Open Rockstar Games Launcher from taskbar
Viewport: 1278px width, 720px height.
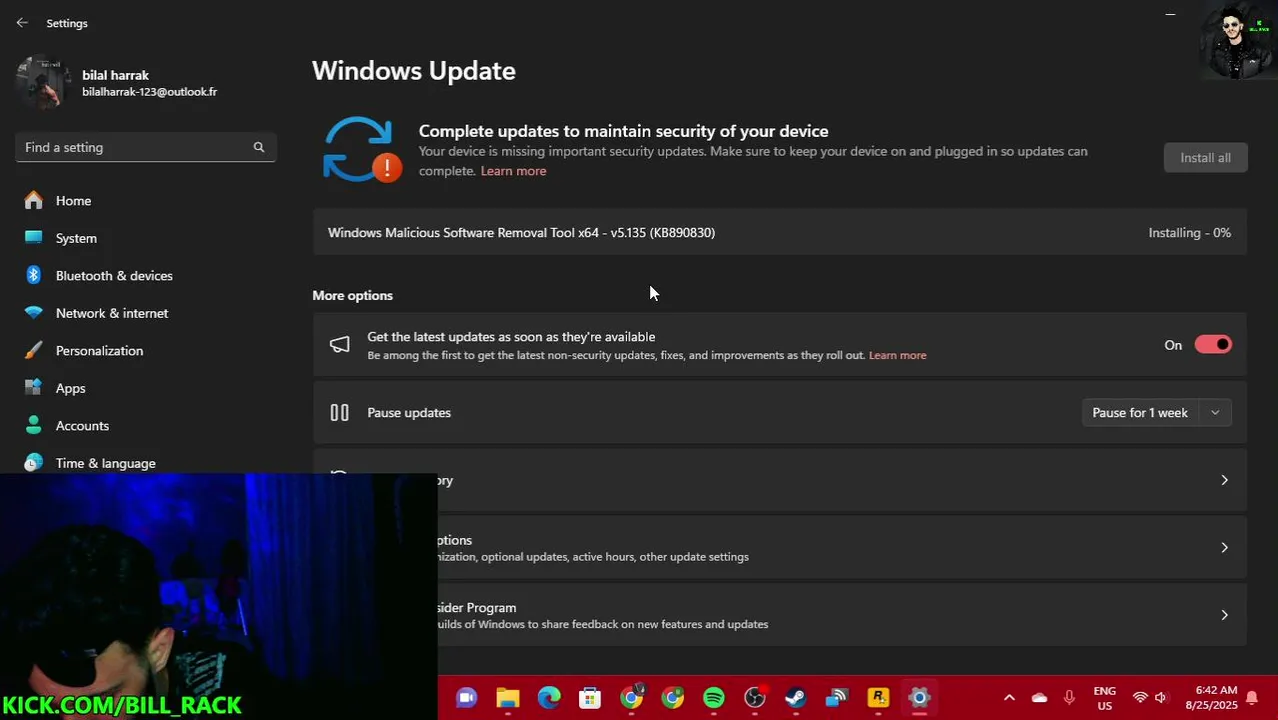tap(878, 698)
